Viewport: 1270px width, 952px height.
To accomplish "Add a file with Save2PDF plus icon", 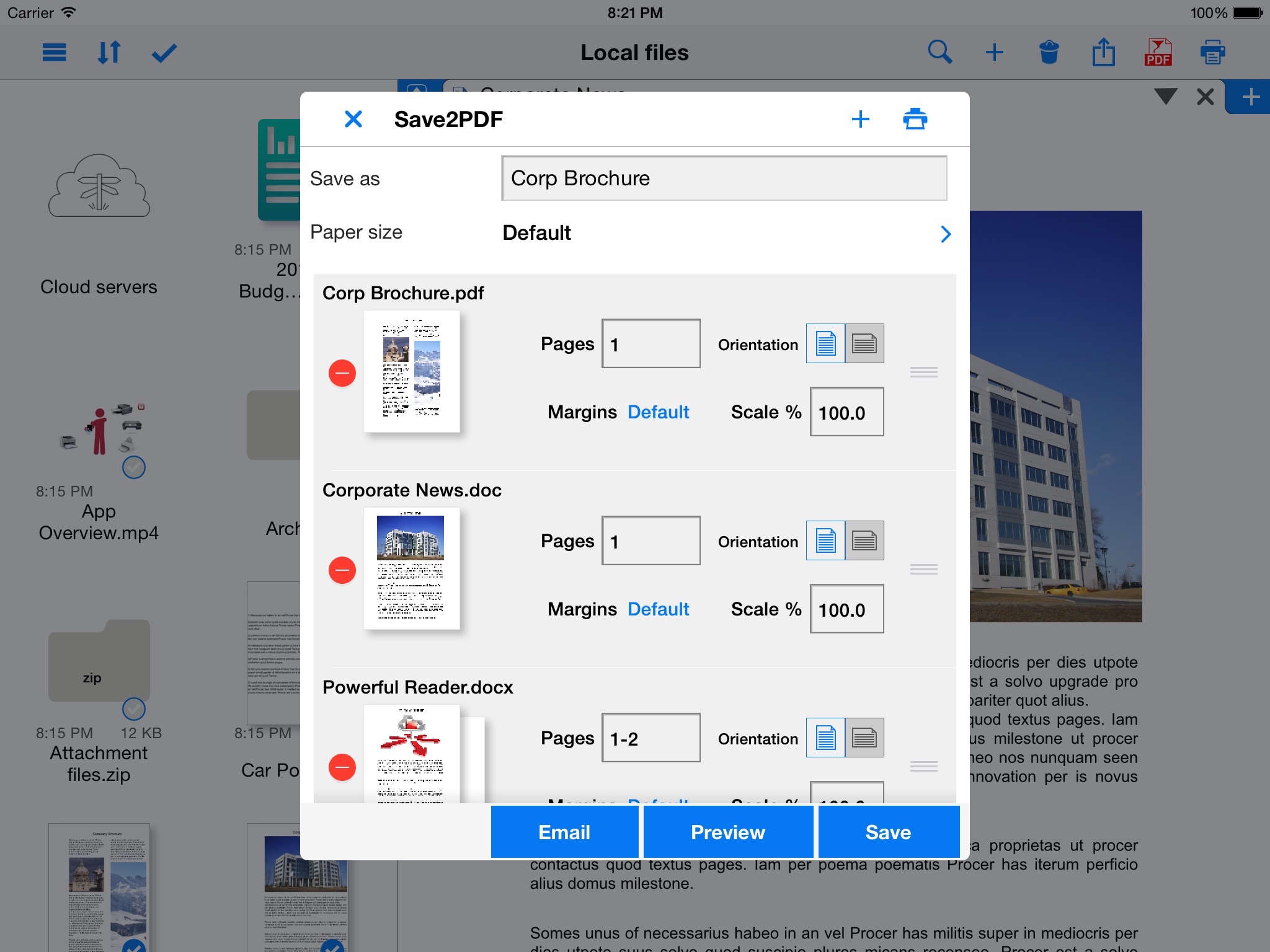I will pyautogui.click(x=860, y=118).
